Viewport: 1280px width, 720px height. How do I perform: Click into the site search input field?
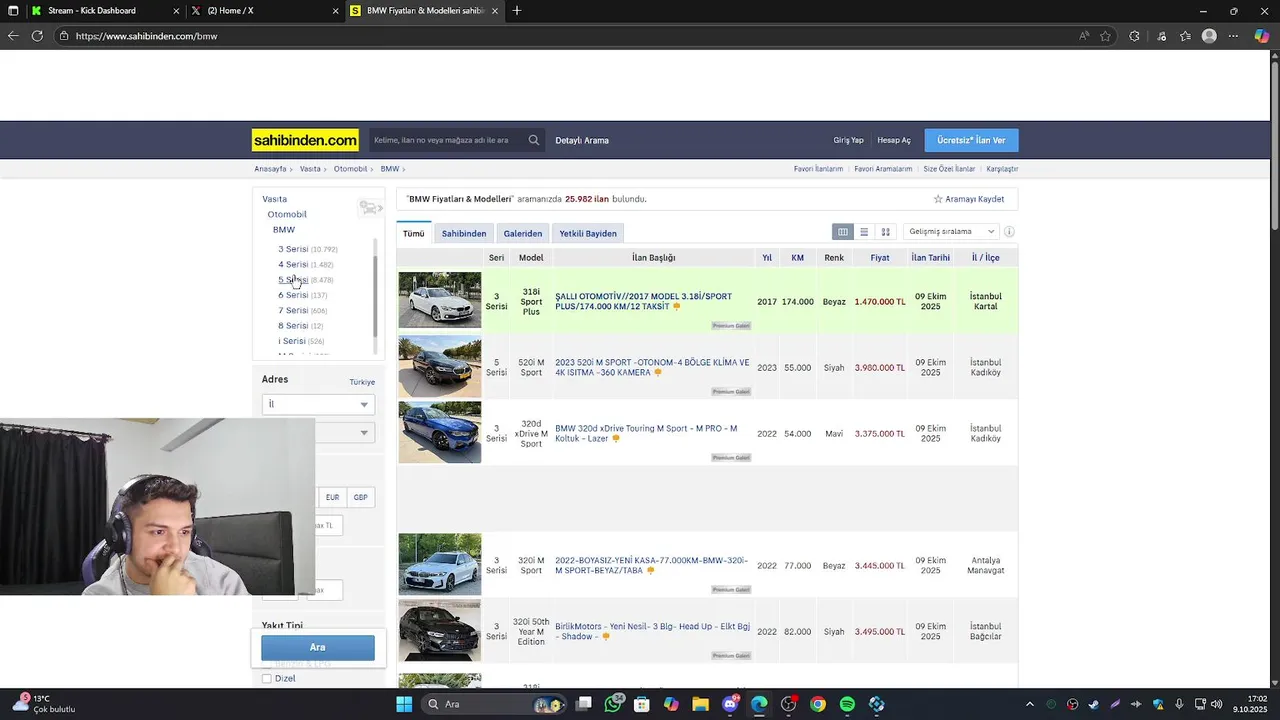[448, 140]
